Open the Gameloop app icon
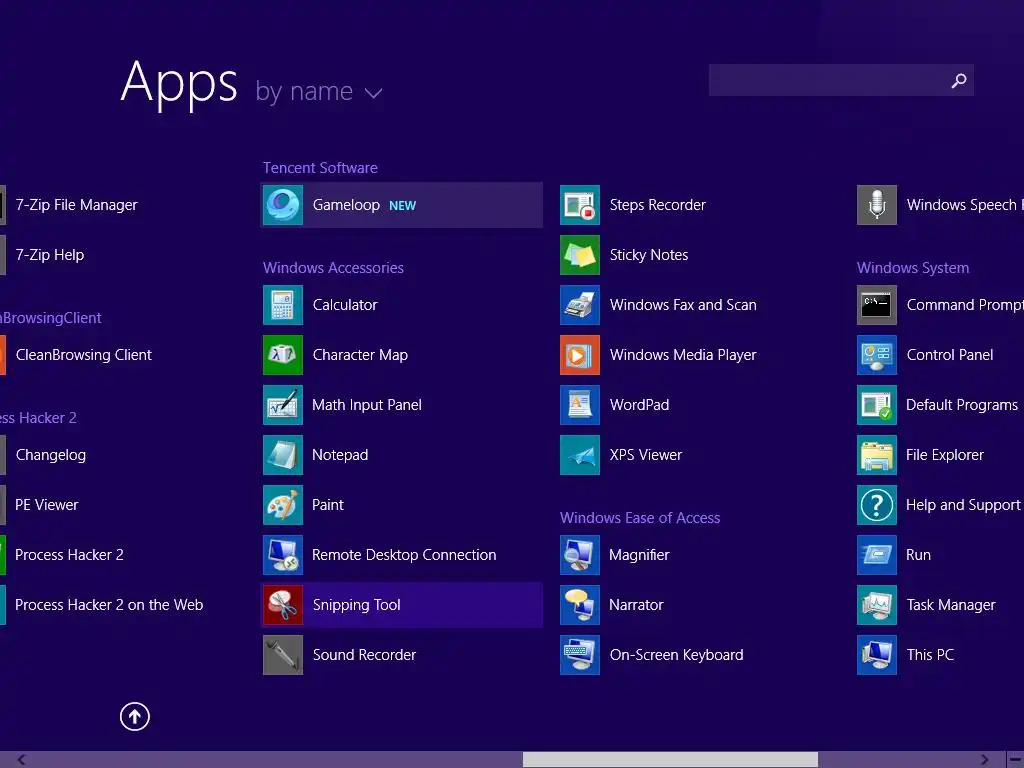The width and height of the screenshot is (1024, 768). click(283, 205)
